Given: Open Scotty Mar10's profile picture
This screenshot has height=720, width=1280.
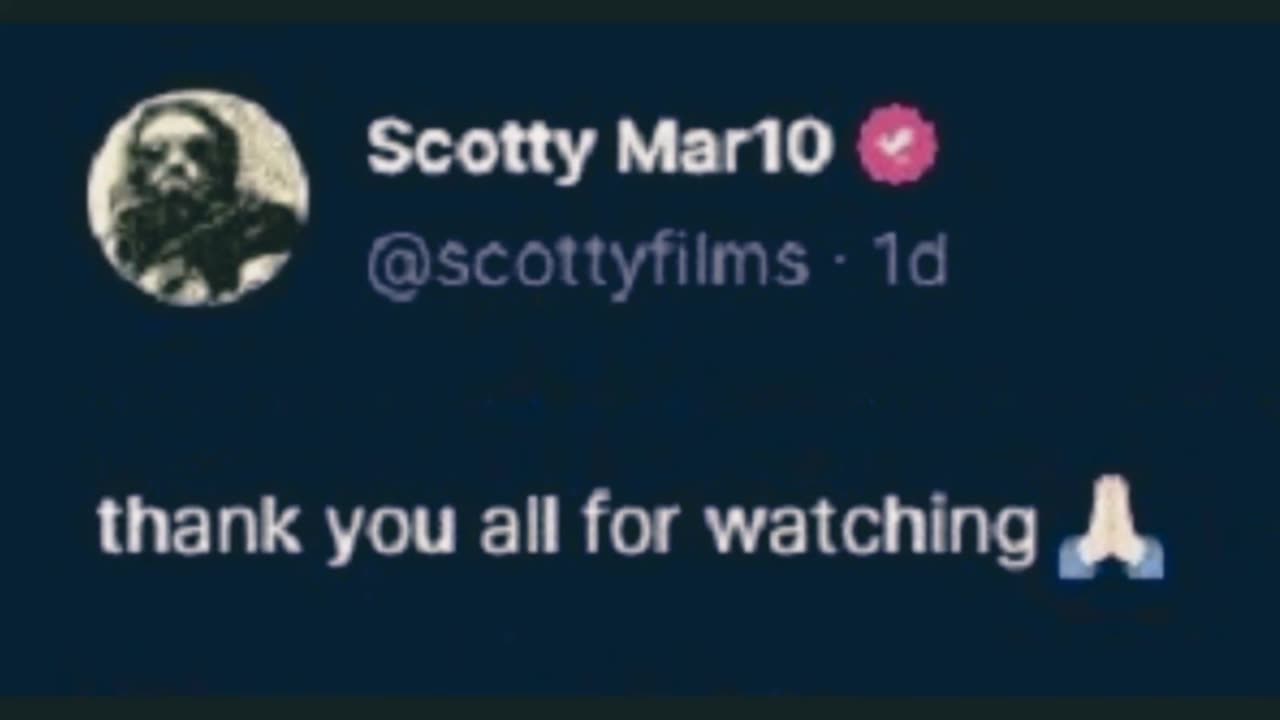Looking at the screenshot, I should 198,198.
